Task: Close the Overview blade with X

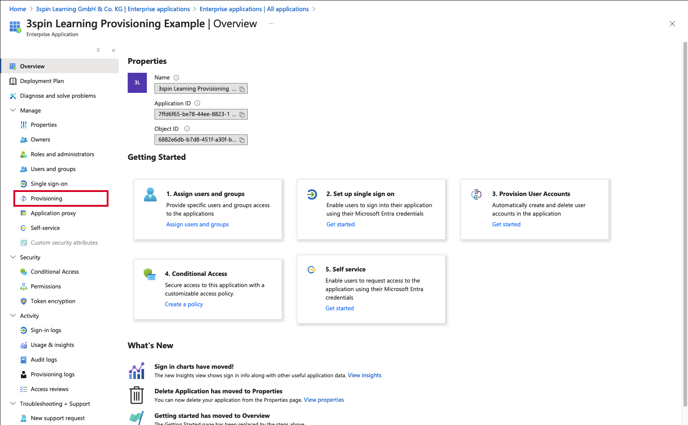Action: pyautogui.click(x=672, y=24)
